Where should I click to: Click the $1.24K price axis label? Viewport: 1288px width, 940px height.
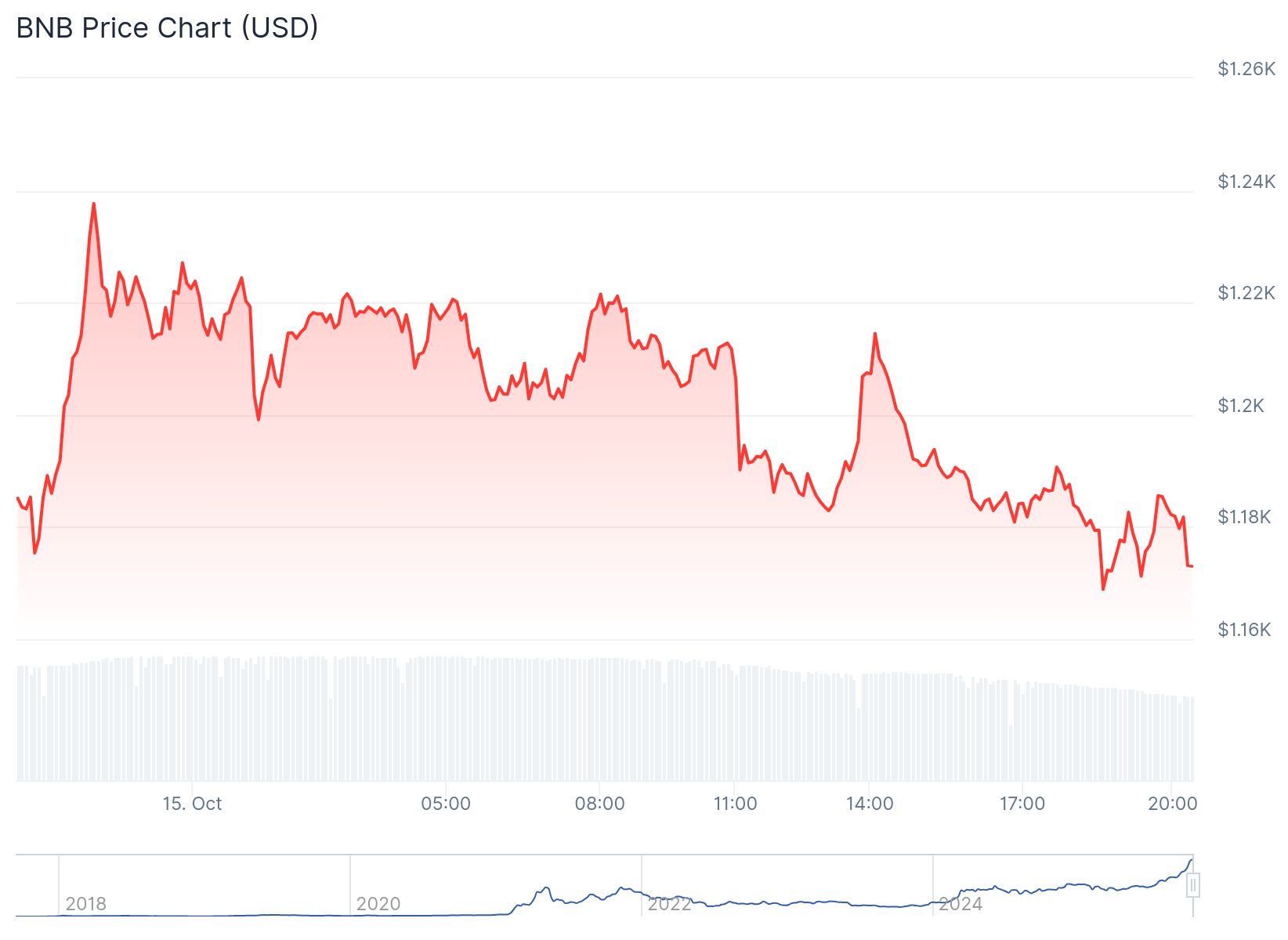(x=1246, y=182)
